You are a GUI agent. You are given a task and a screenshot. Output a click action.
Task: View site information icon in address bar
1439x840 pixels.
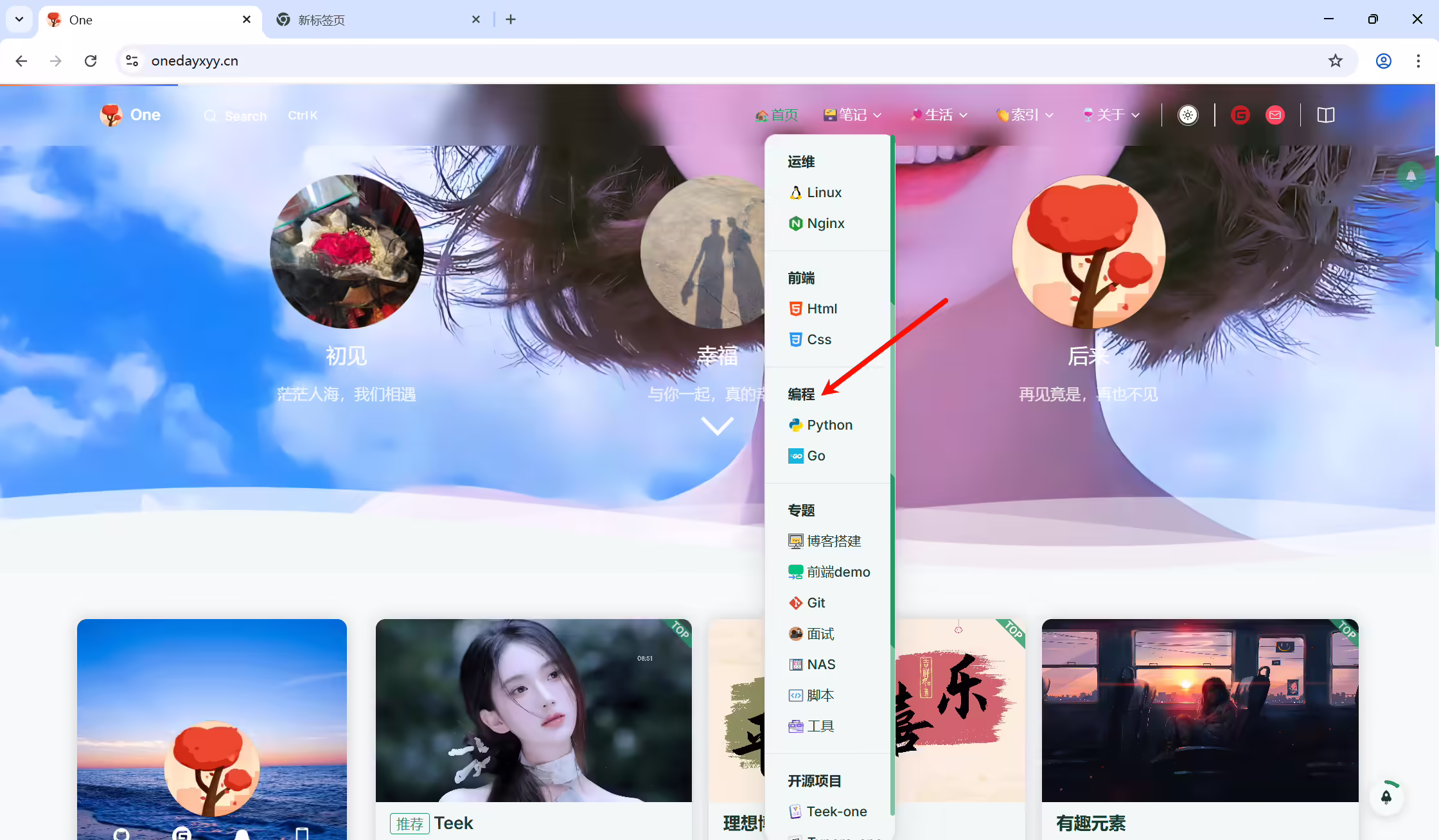tap(132, 61)
